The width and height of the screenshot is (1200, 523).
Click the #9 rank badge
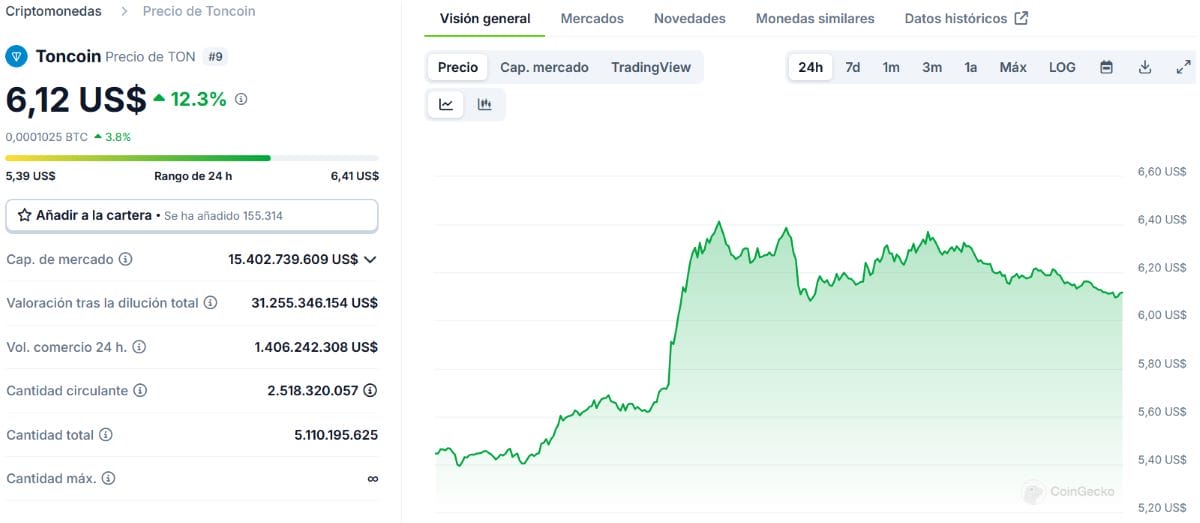(215, 57)
